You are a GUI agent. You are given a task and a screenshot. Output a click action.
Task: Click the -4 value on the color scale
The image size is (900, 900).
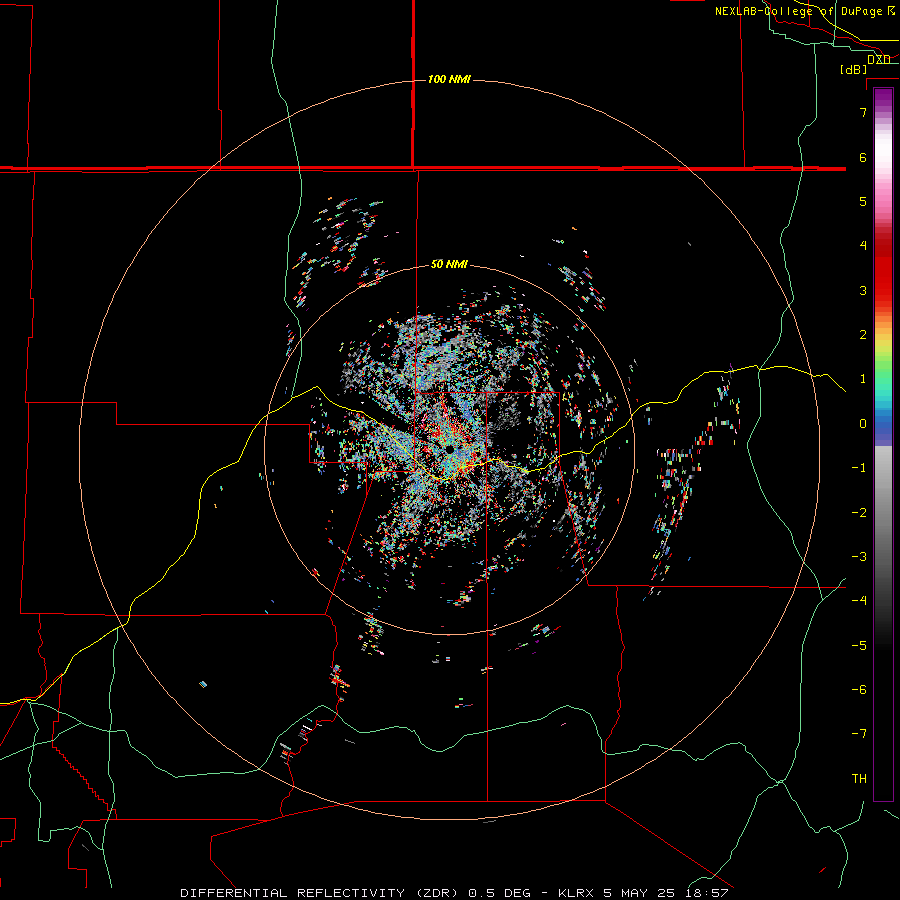click(x=859, y=601)
